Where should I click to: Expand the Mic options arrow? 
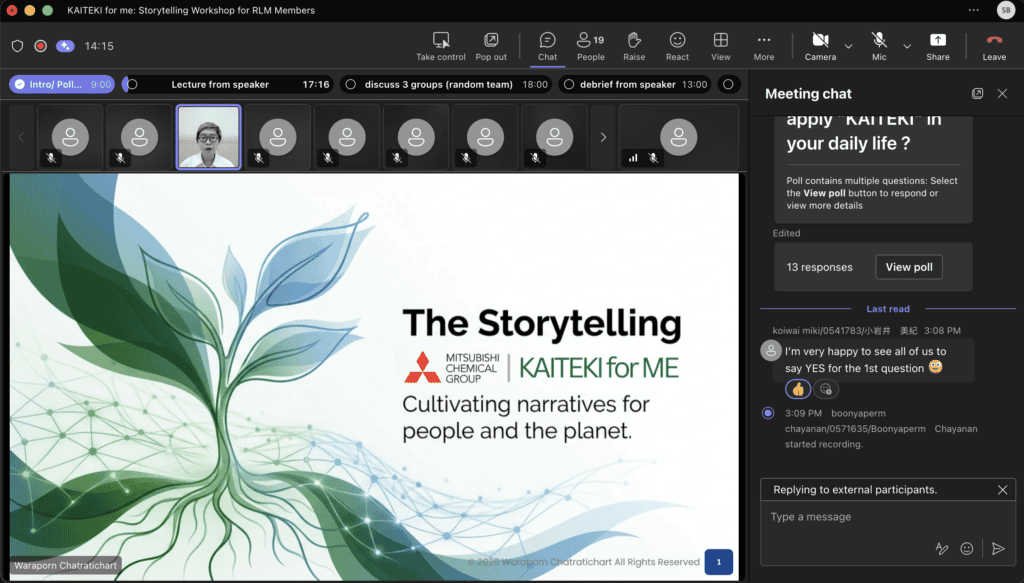(906, 46)
